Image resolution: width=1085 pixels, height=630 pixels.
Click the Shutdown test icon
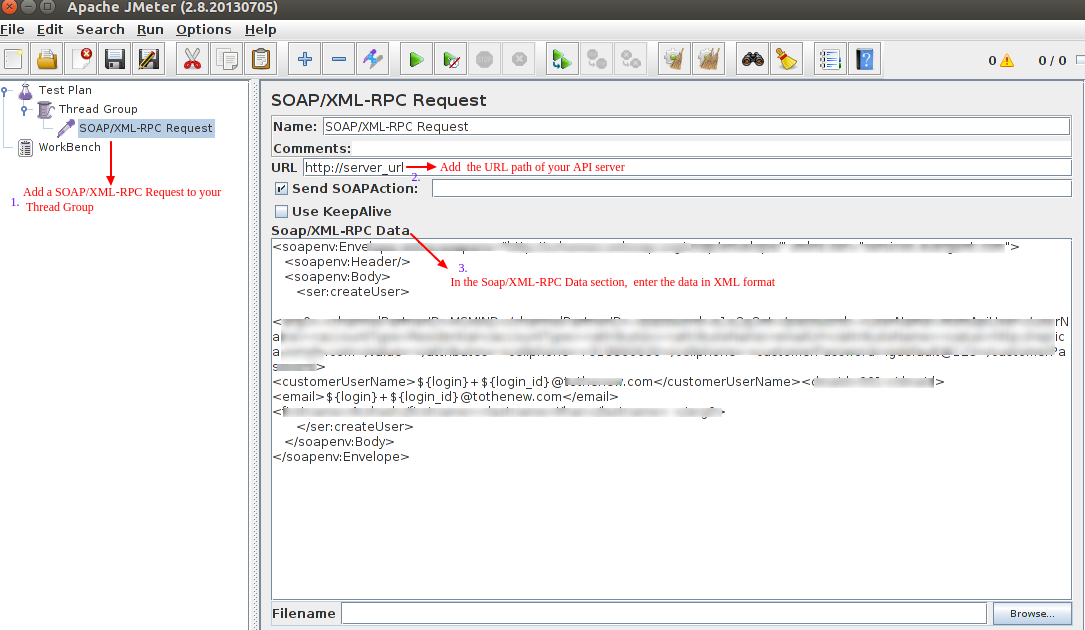click(519, 60)
